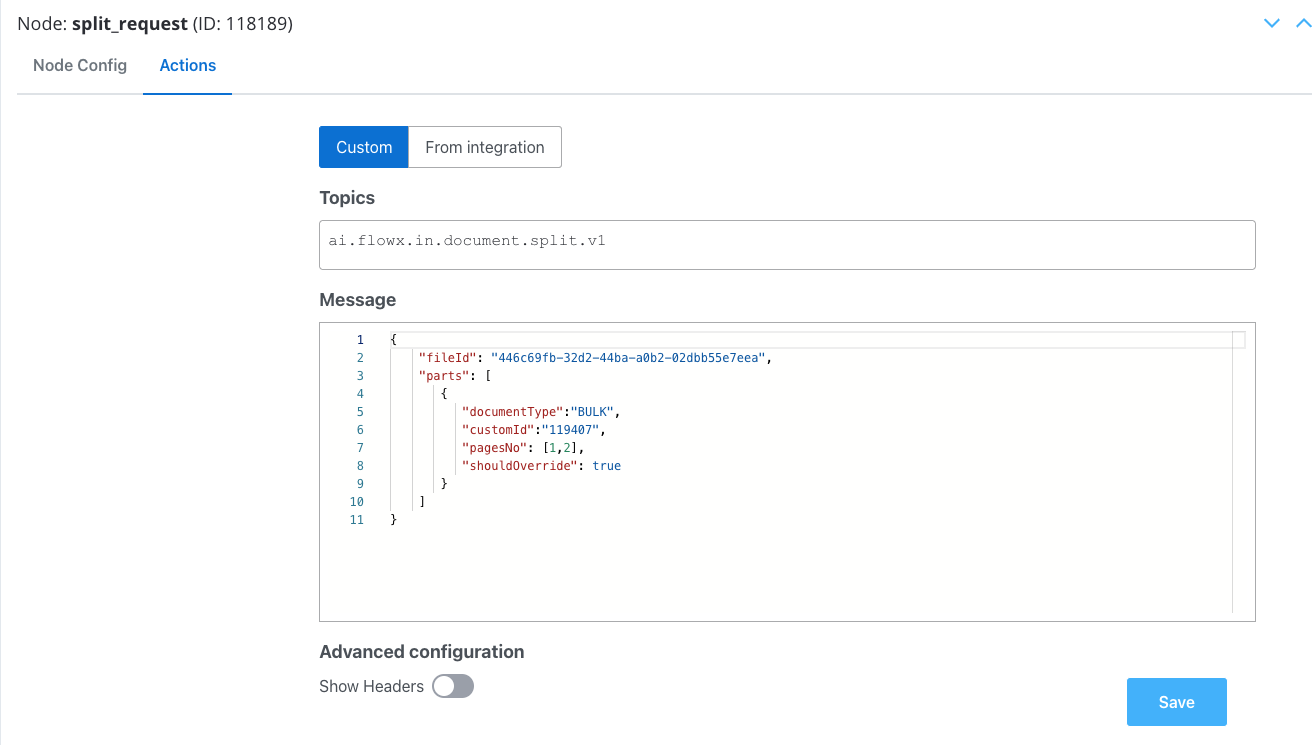
Task: Click the up chevron icon at top right
Action: point(1303,23)
